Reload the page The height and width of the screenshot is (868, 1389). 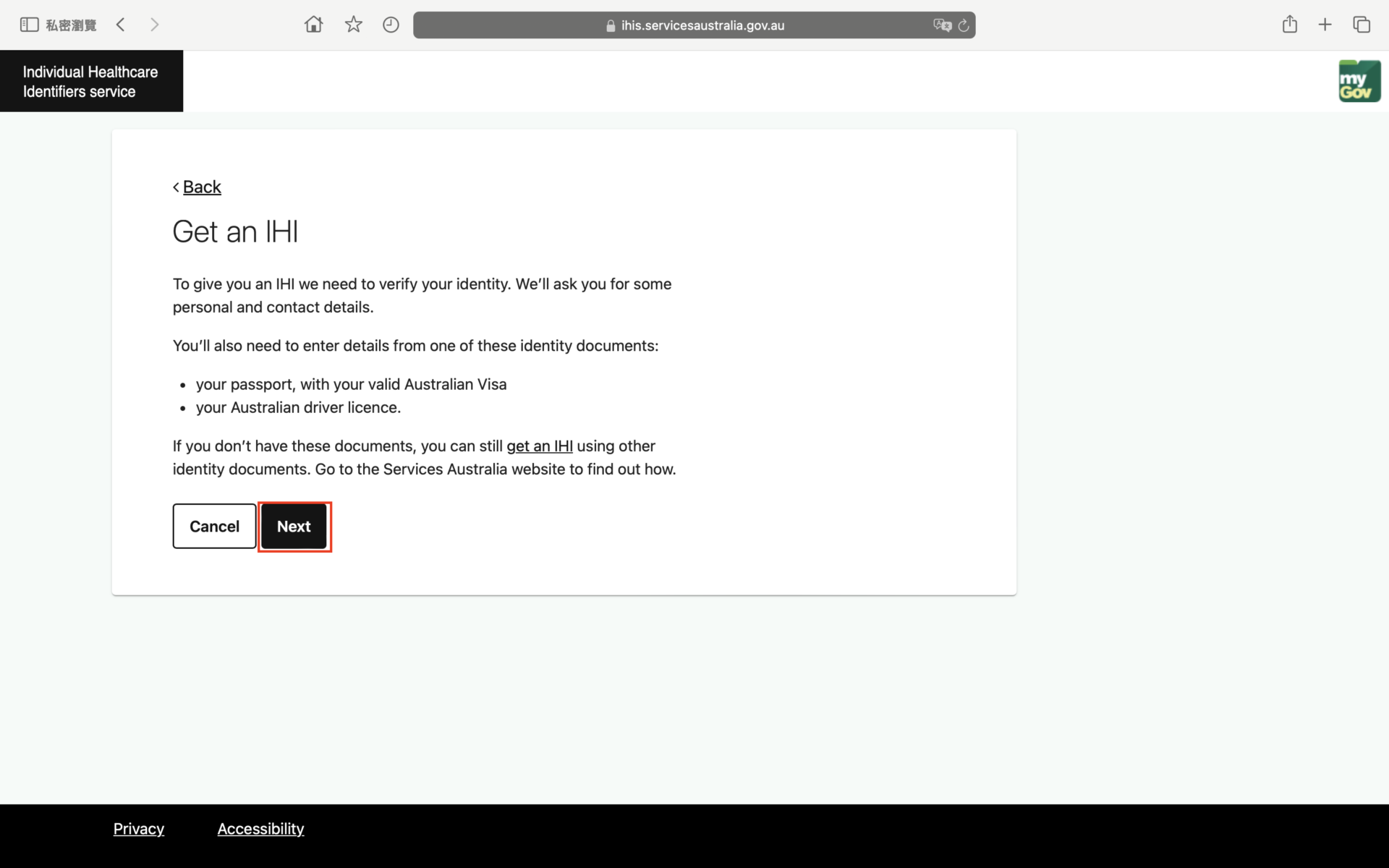tap(964, 25)
